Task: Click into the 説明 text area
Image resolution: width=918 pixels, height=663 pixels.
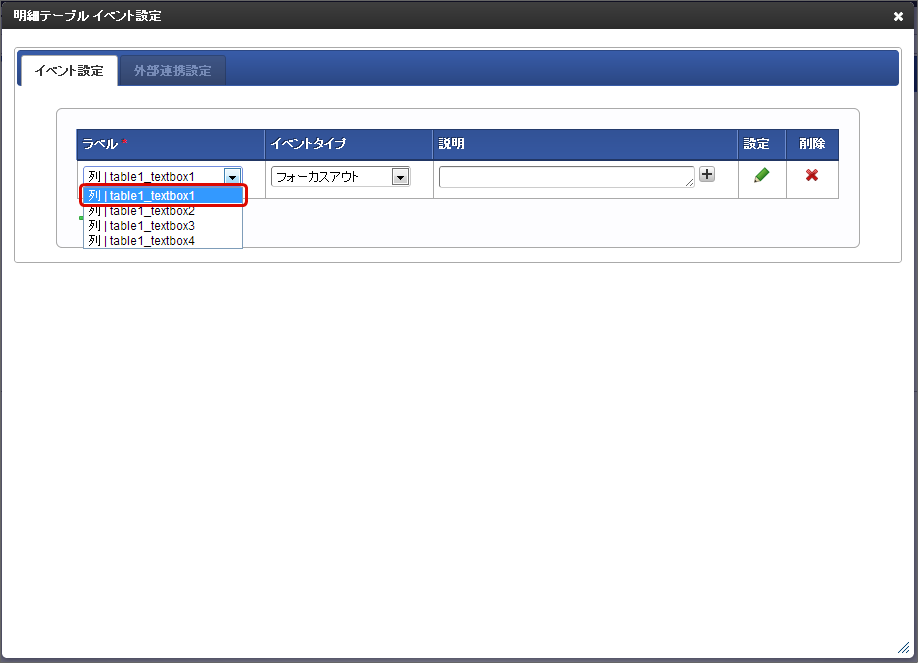Action: [566, 177]
